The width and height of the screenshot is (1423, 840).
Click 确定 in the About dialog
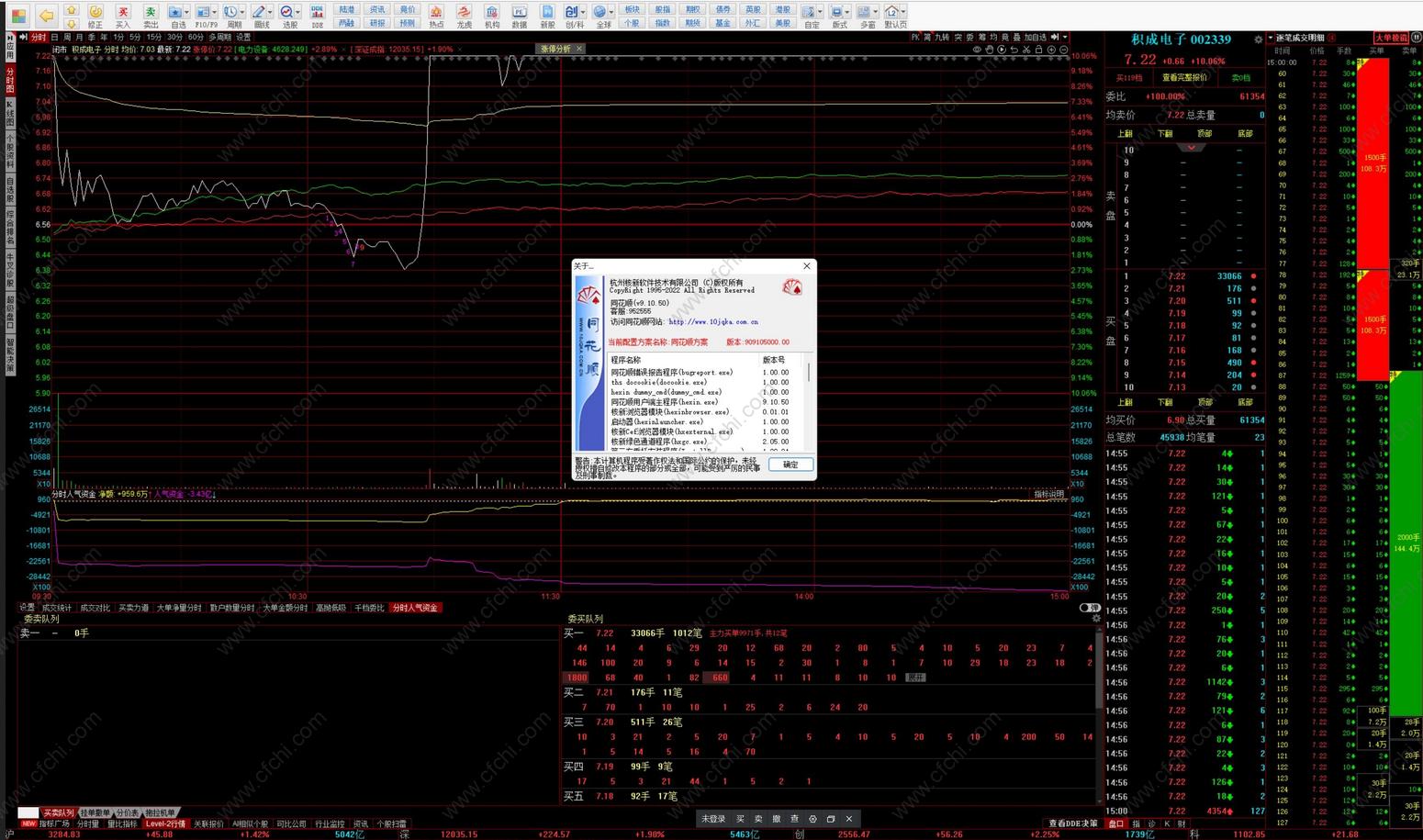point(790,465)
